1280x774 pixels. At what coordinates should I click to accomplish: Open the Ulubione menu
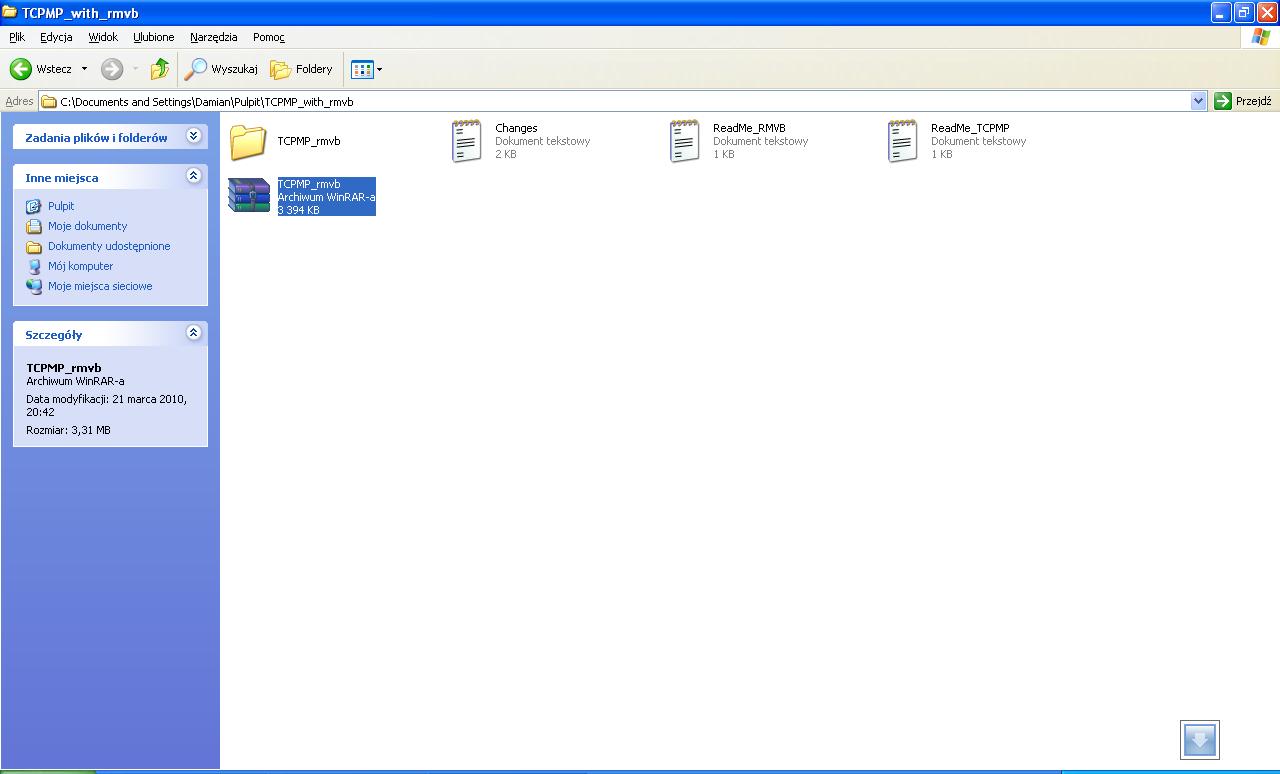pyautogui.click(x=154, y=37)
